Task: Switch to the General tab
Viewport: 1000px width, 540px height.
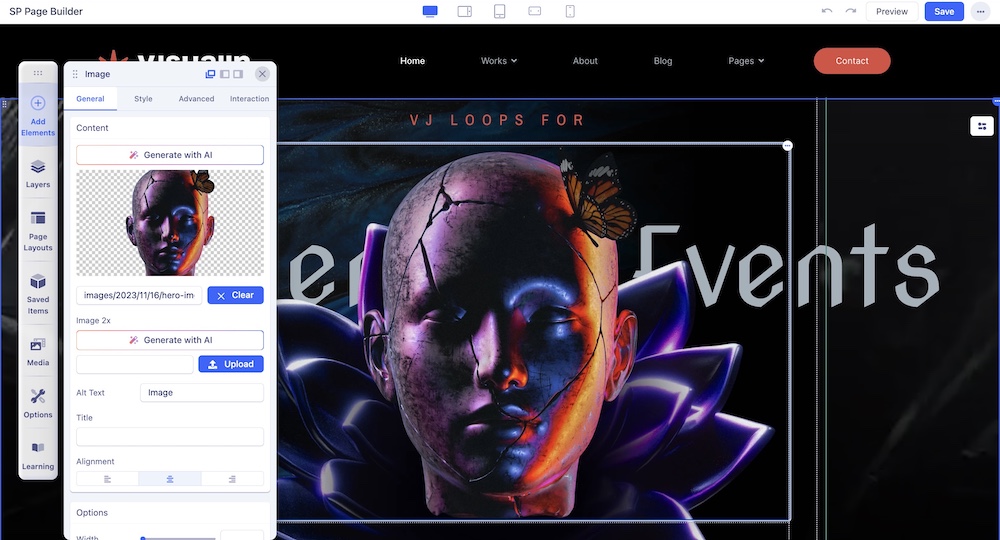Action: [90, 99]
